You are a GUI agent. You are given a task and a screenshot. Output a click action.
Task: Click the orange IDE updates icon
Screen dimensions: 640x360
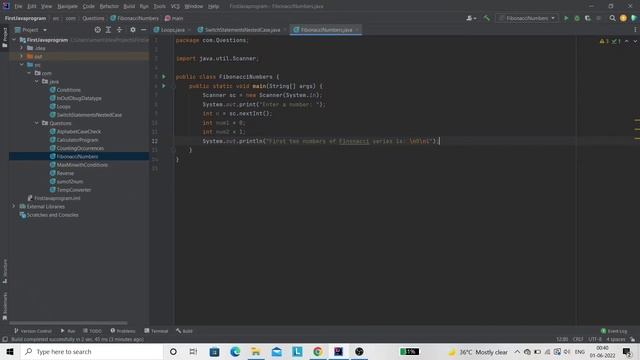[623, 18]
